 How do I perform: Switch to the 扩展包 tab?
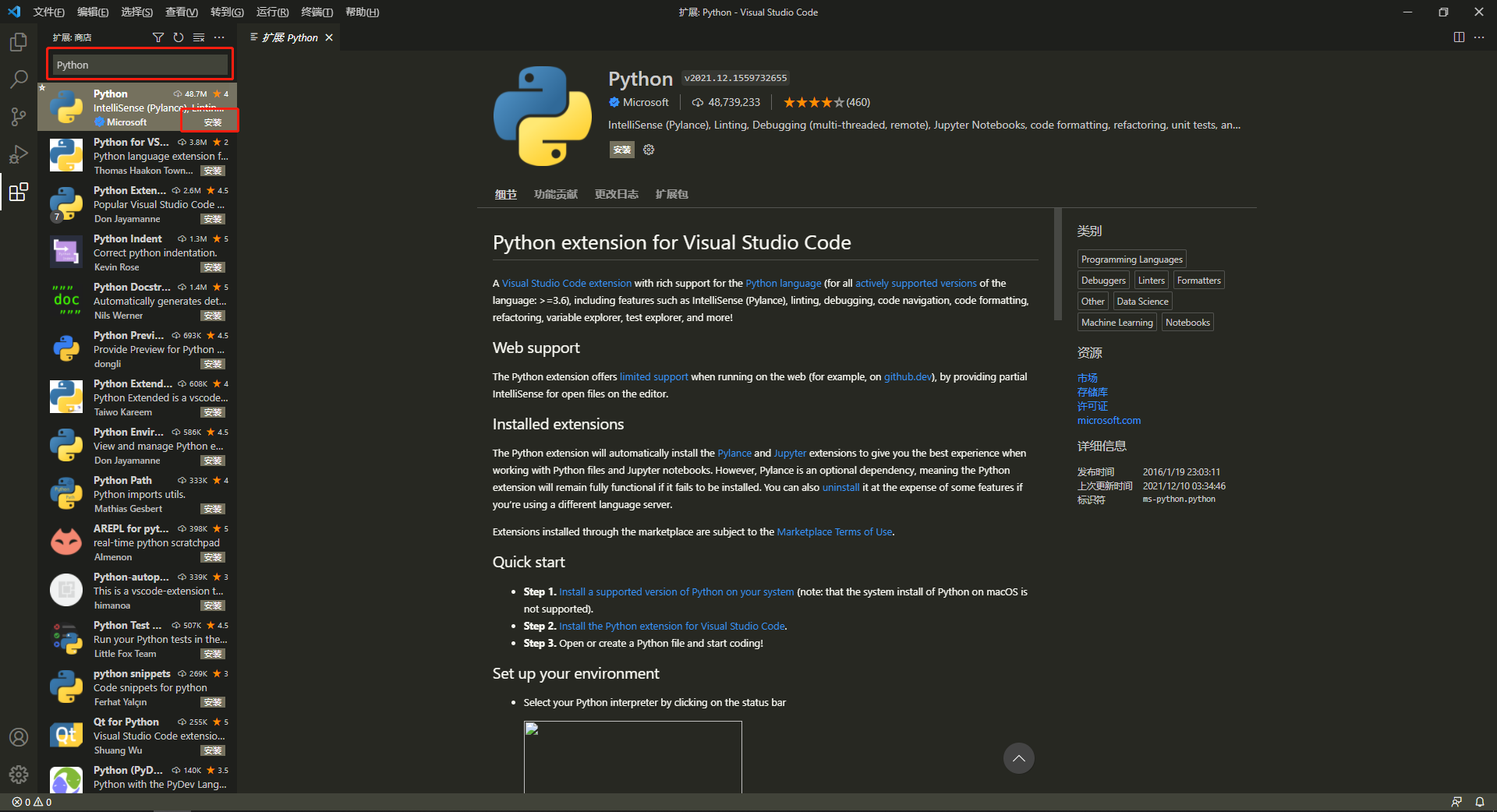(x=672, y=194)
